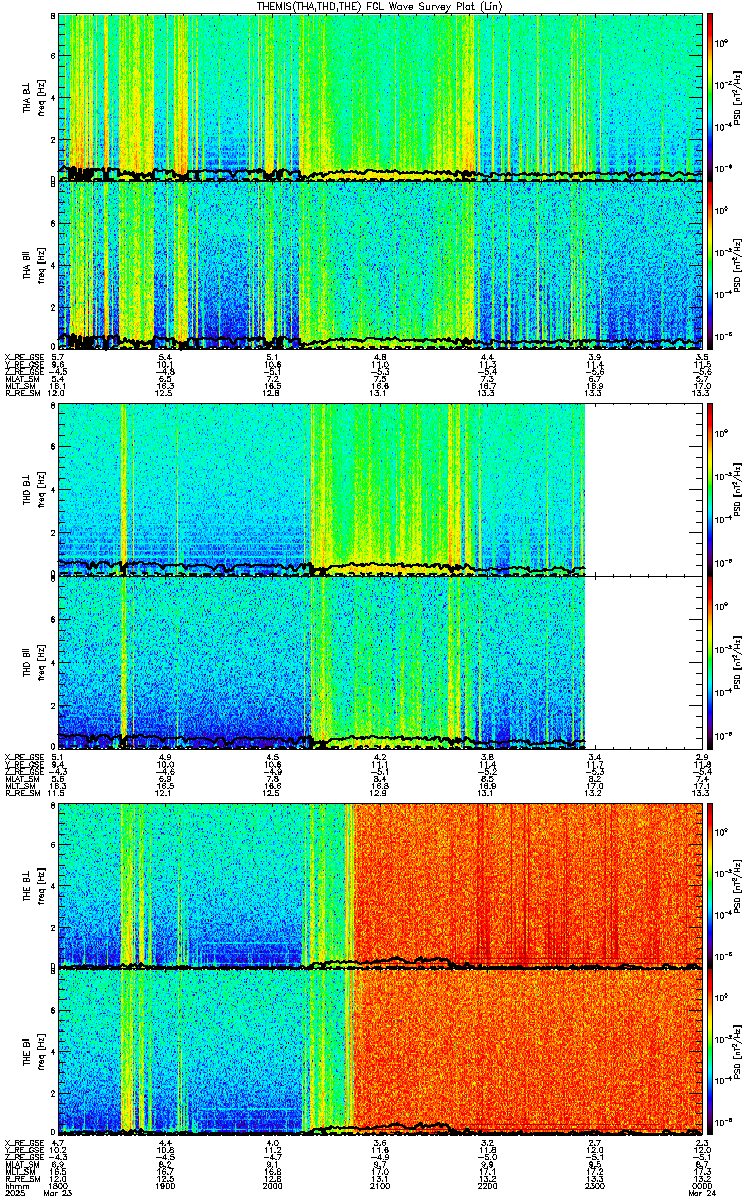Click the 2200 time tick label

(x=488, y=1185)
